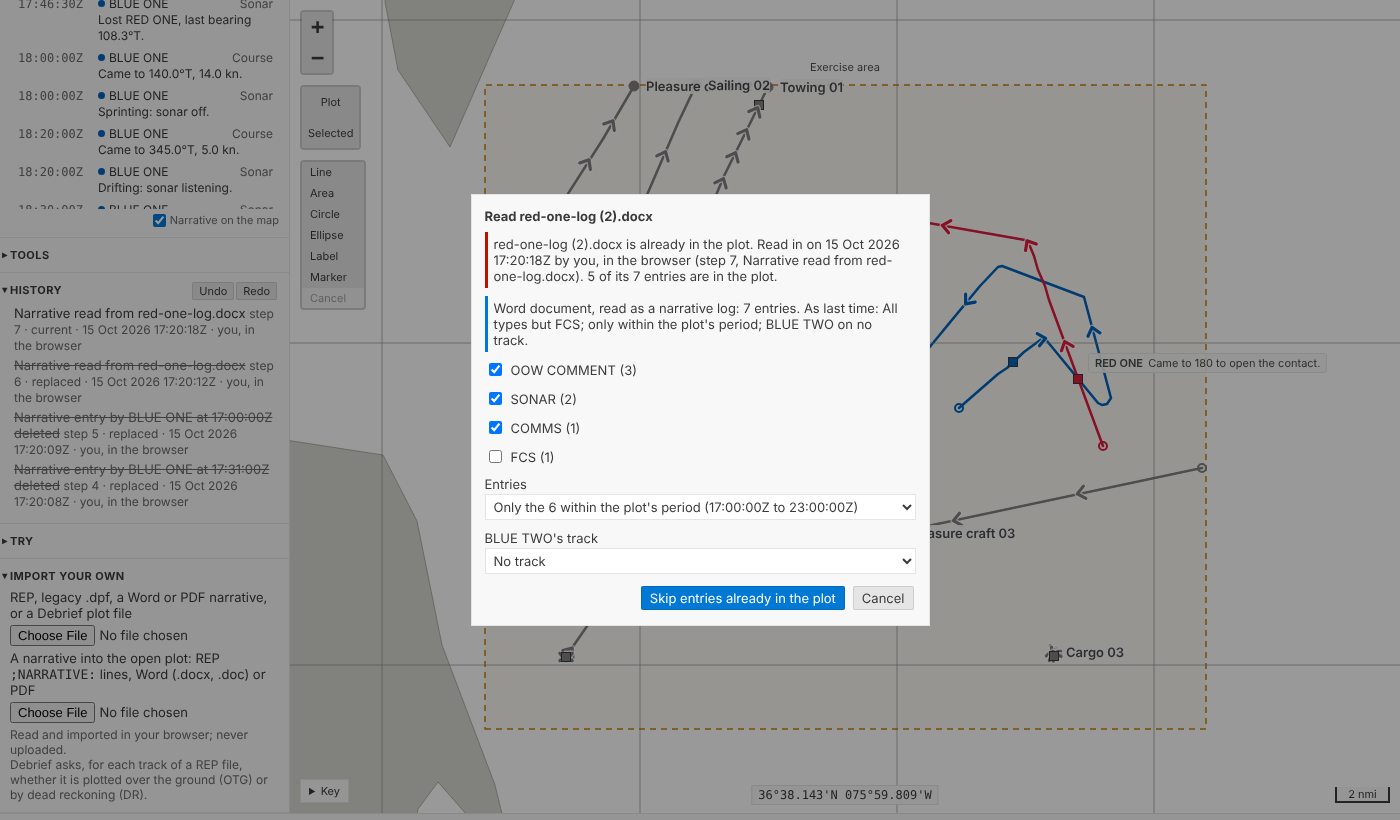Viewport: 1400px width, 820px height.
Task: Open BLUE TWO's track dropdown
Action: (700, 561)
